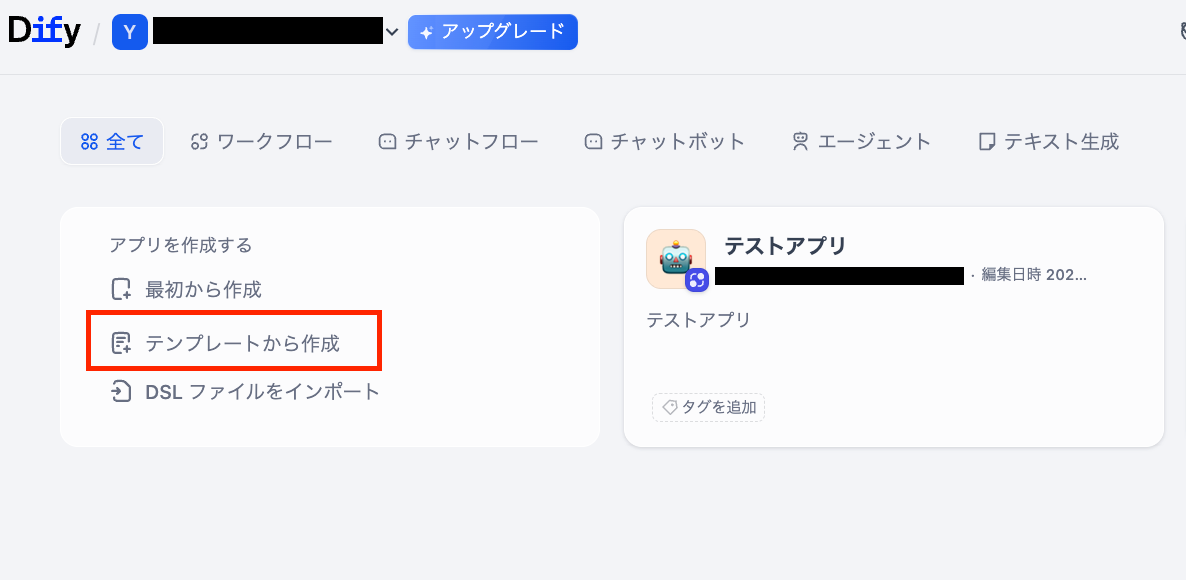
Task: Click the Dify logo
Action: (x=44, y=32)
